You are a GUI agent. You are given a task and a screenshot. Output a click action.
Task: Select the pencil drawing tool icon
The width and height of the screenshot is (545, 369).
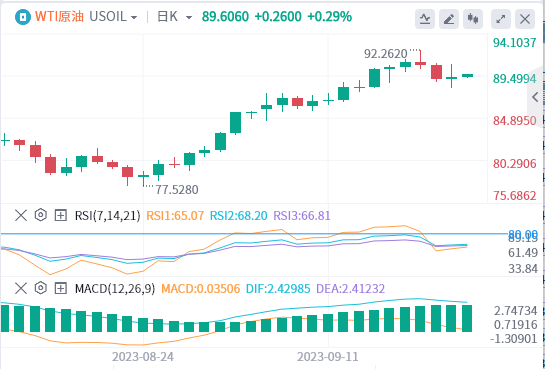click(x=449, y=19)
